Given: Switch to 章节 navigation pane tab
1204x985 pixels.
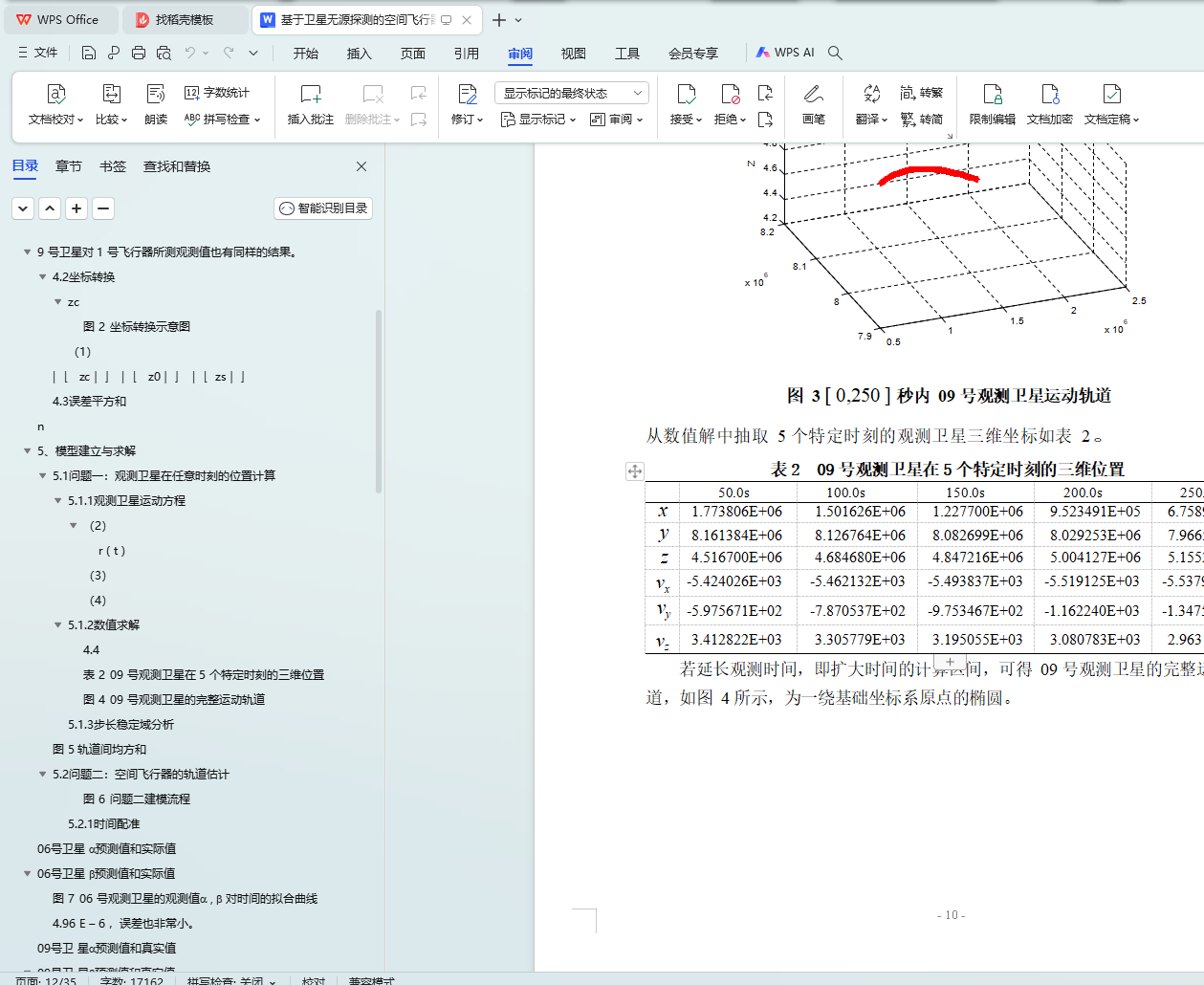Looking at the screenshot, I should point(69,166).
